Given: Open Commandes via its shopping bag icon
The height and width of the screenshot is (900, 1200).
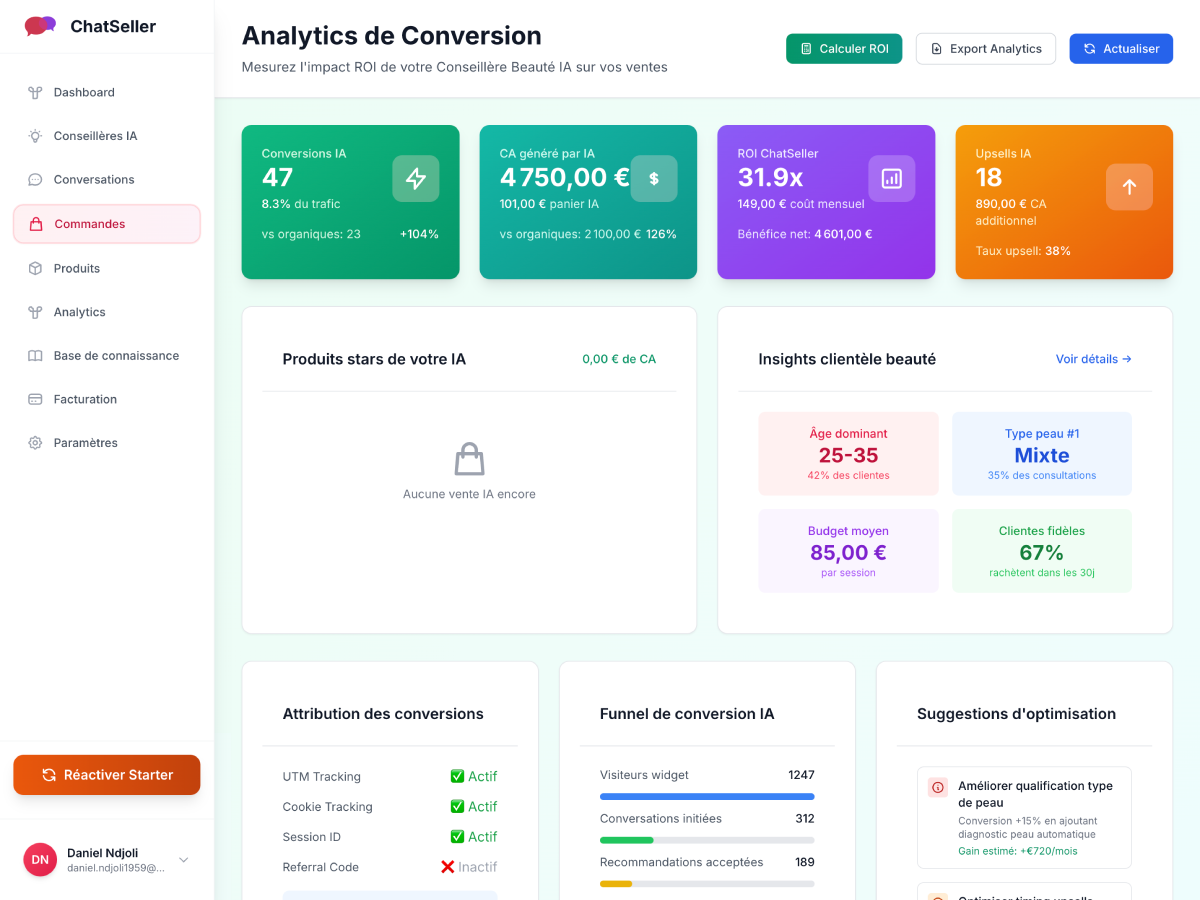Looking at the screenshot, I should (33, 223).
